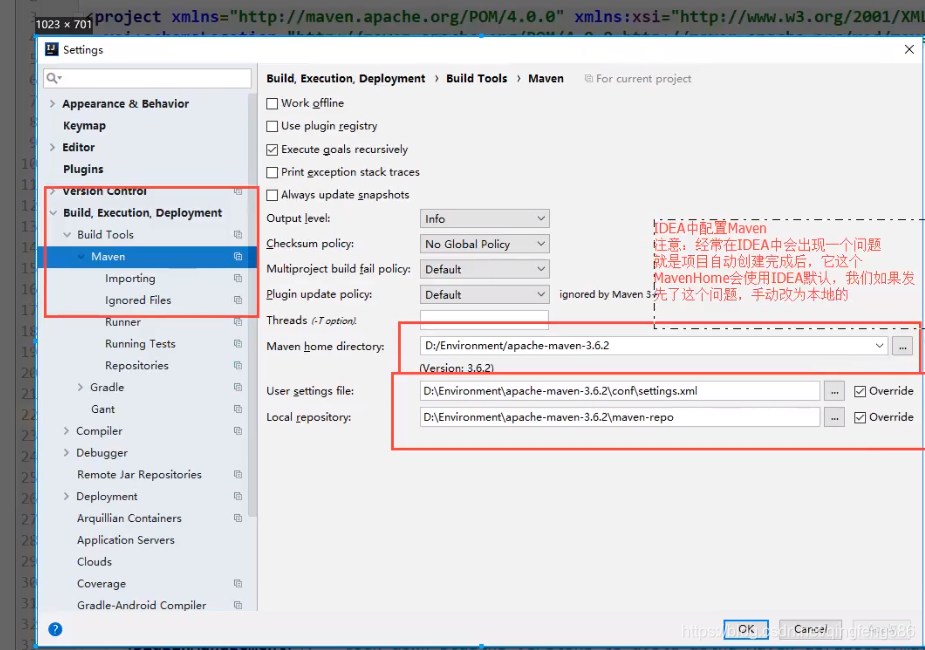Open Application Servers settings
Screen dimensions: 925x650
[x=126, y=540]
